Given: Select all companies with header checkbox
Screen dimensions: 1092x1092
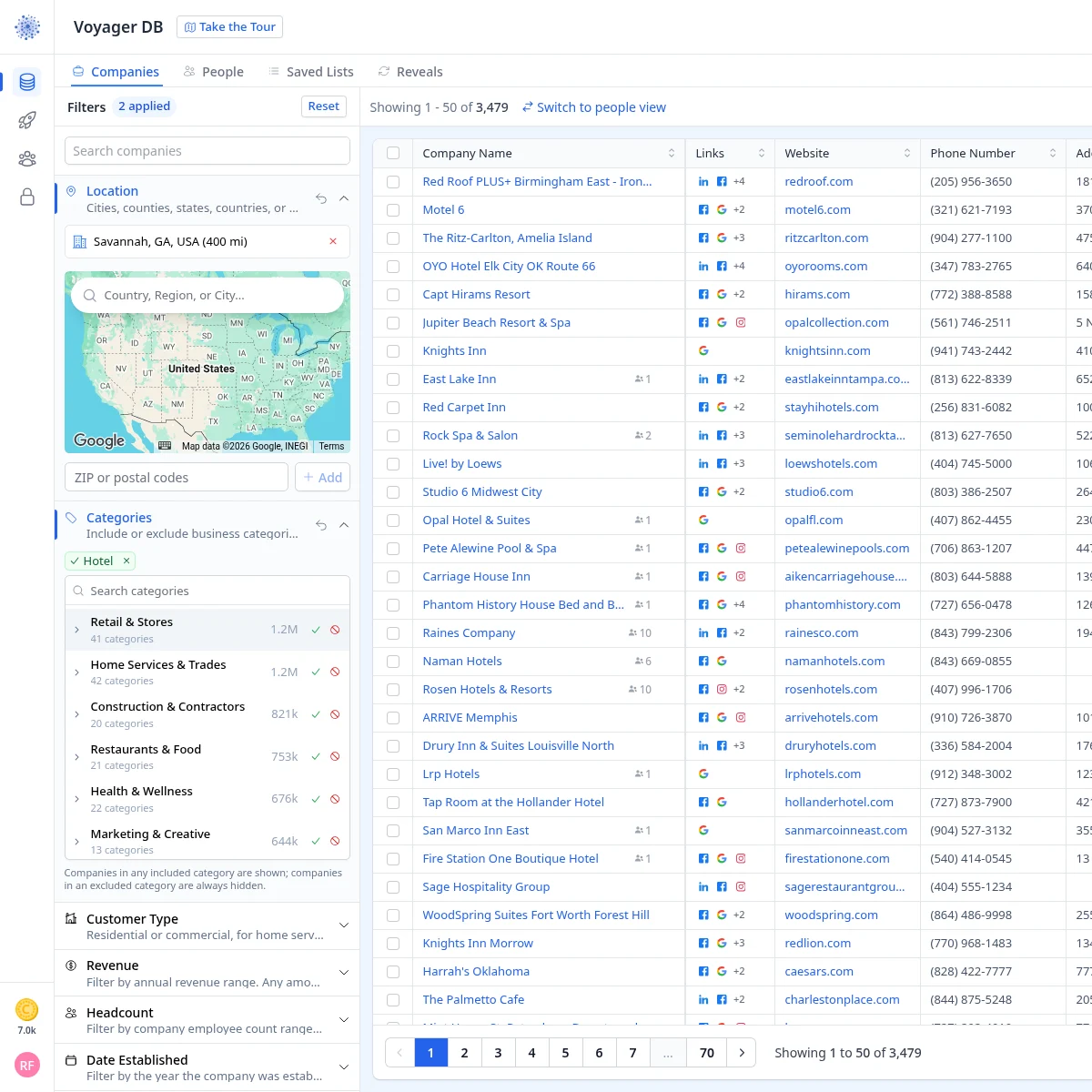Looking at the screenshot, I should (393, 153).
